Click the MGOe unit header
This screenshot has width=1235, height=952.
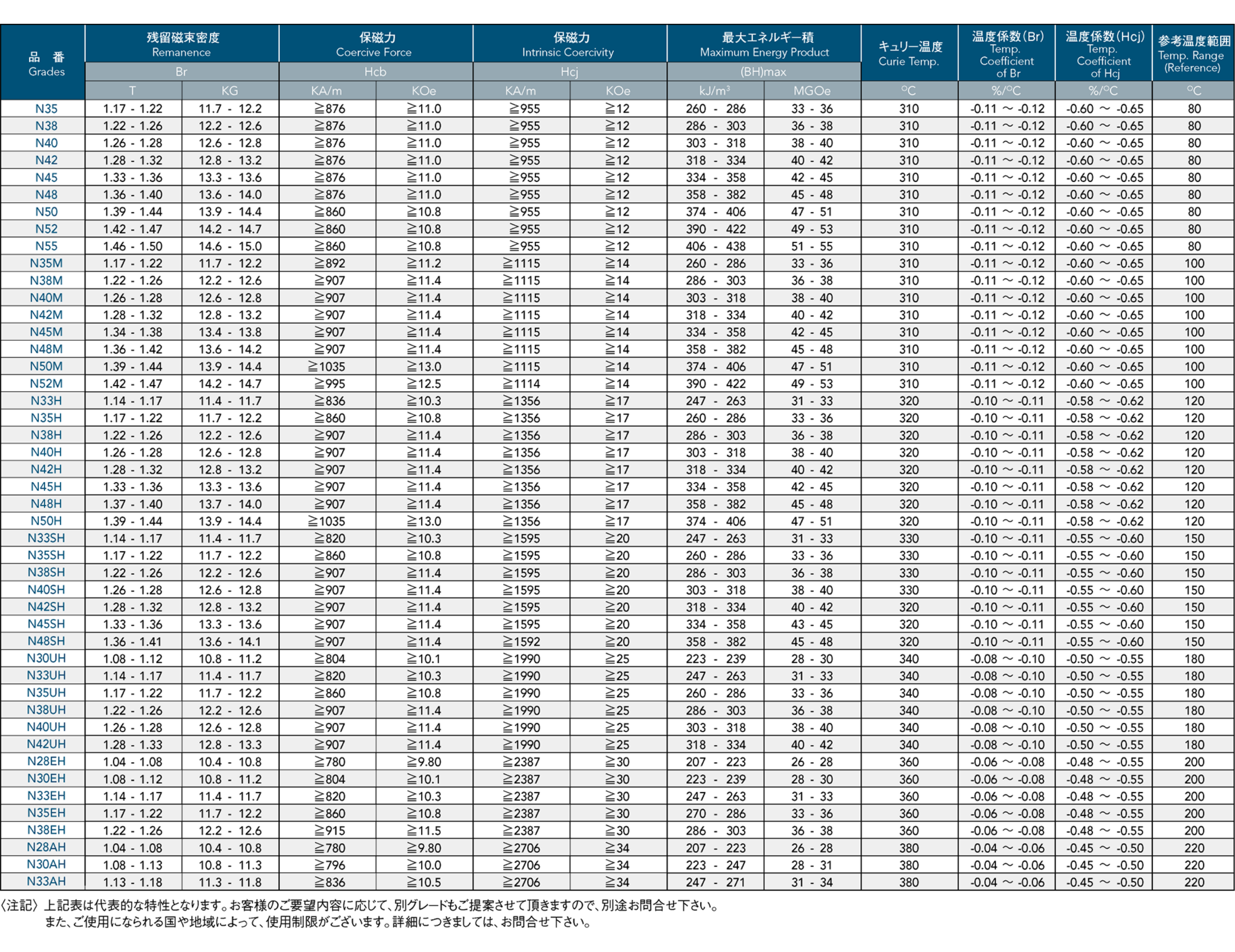pos(812,90)
